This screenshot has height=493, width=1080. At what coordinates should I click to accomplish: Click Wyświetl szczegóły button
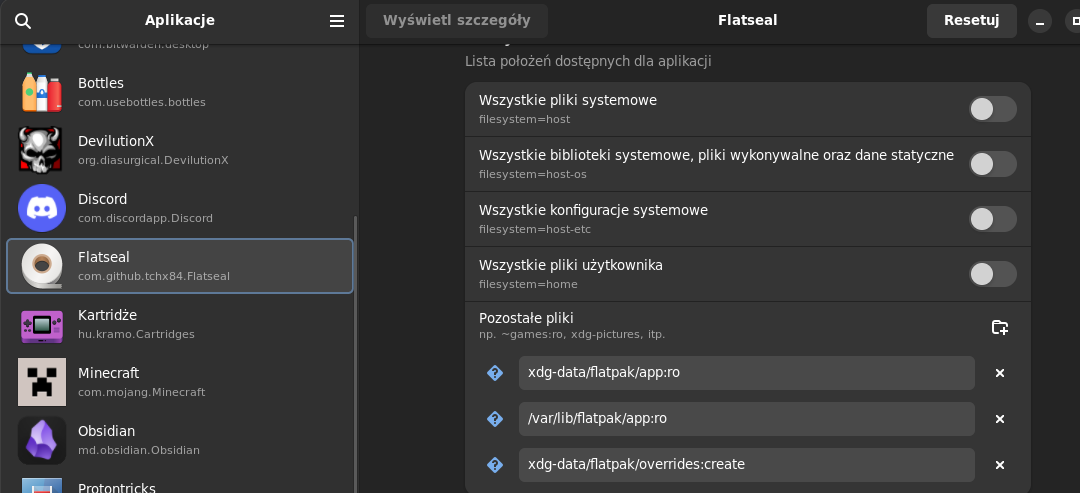click(456, 20)
